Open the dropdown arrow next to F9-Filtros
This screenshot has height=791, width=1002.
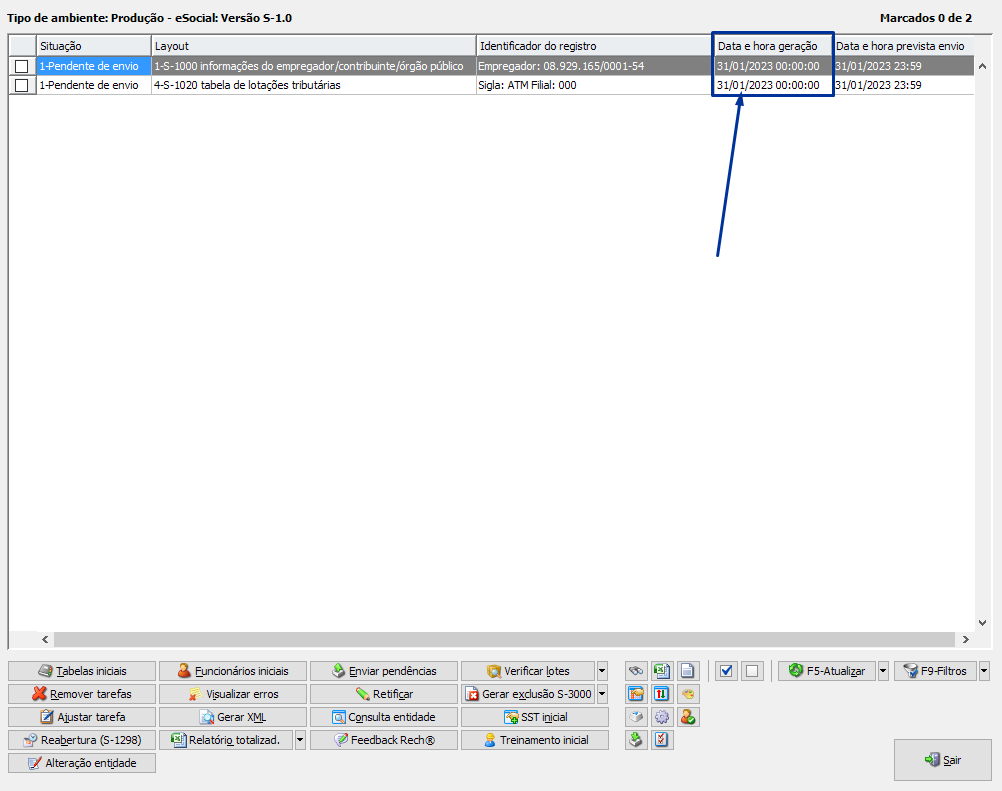(x=984, y=671)
